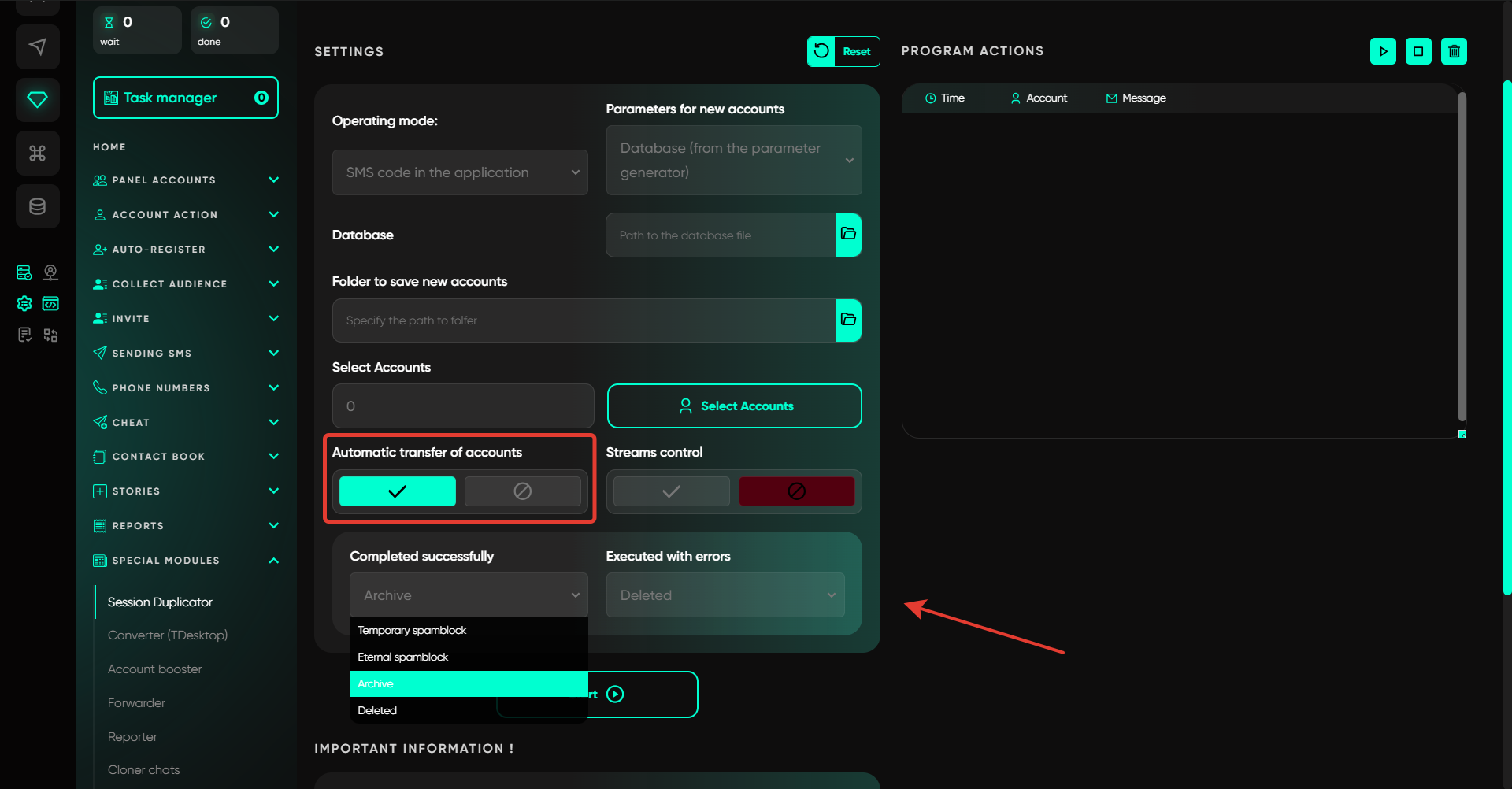Click the Reset settings button
The height and width of the screenshot is (789, 1512).
click(x=843, y=52)
